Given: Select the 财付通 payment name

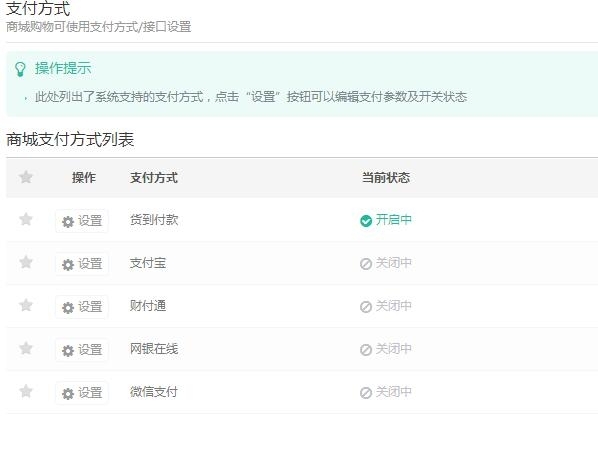Looking at the screenshot, I should (148, 306).
